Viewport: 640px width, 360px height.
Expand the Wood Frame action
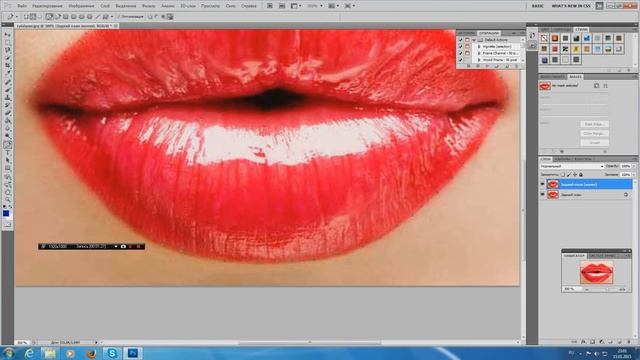pos(479,60)
